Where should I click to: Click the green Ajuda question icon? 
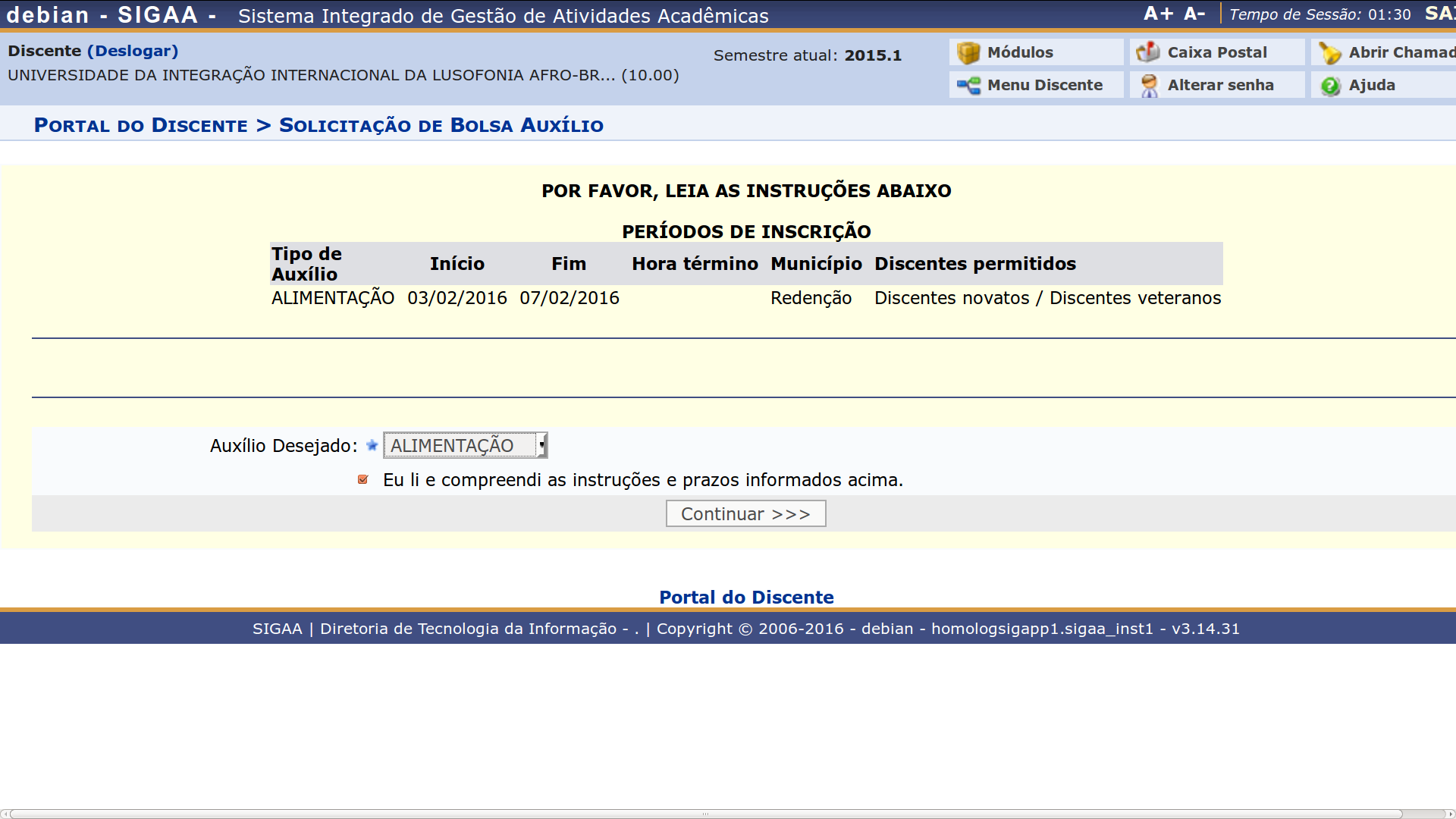(x=1330, y=86)
